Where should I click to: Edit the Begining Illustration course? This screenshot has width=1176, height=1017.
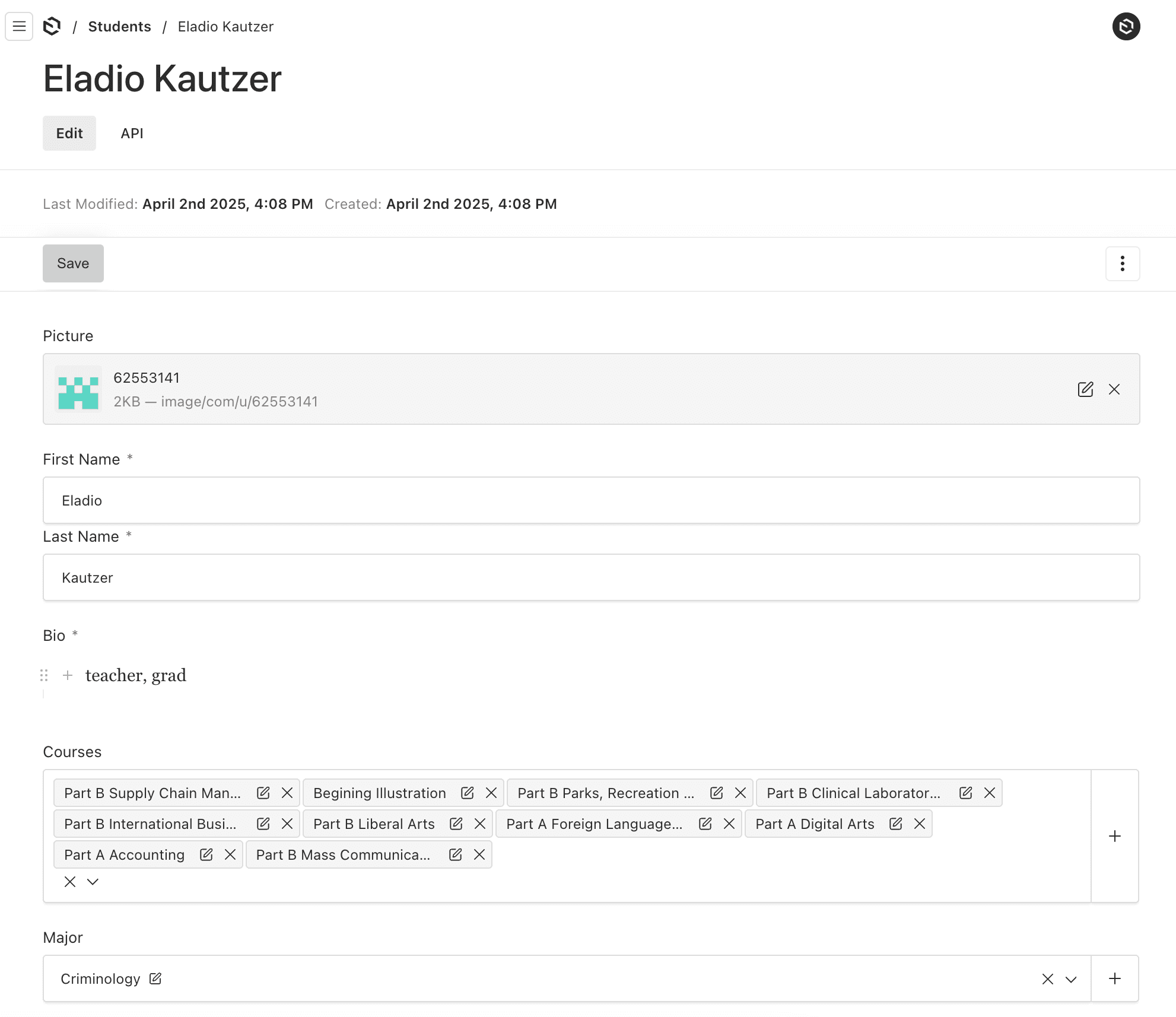tap(467, 793)
